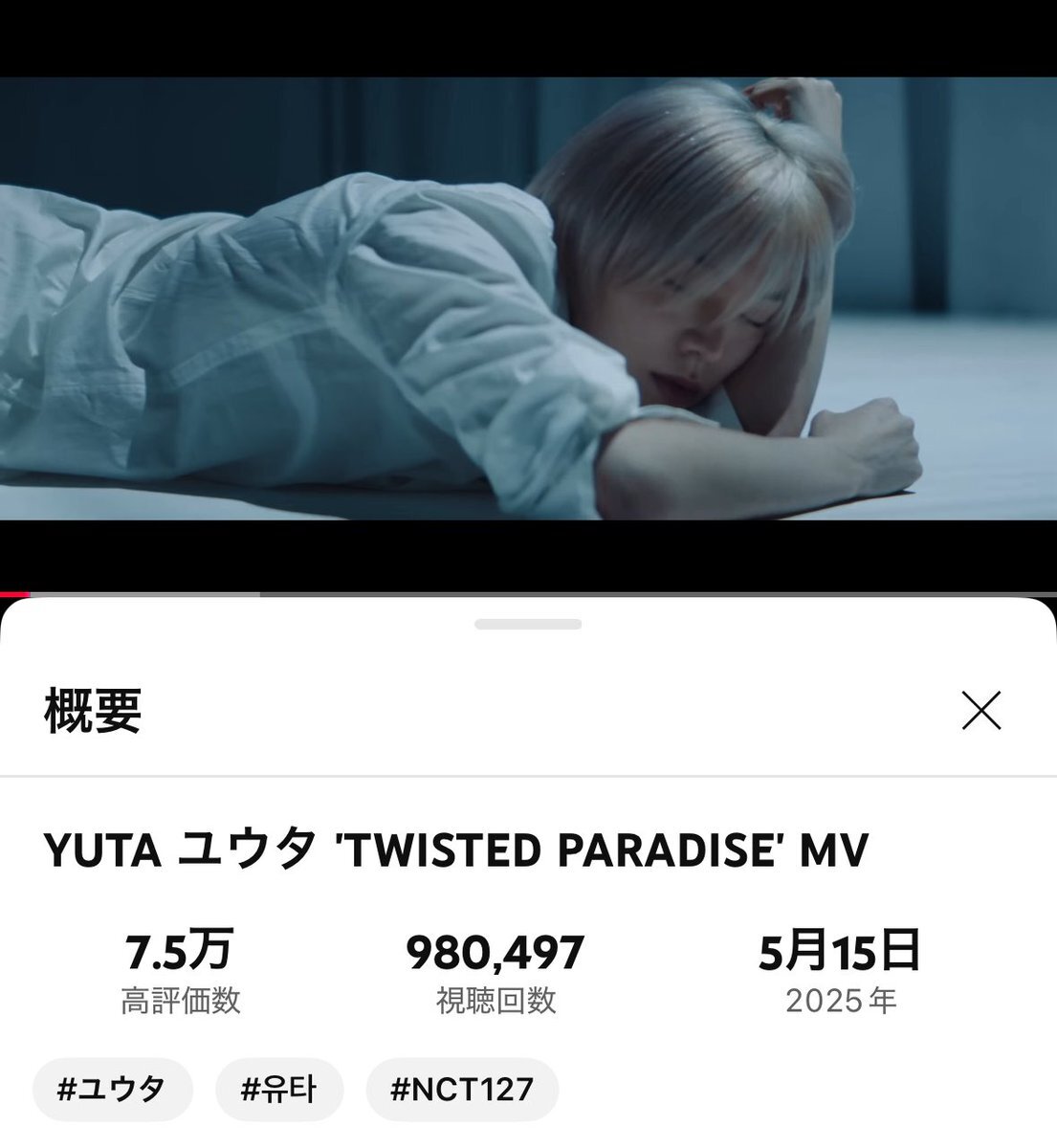This screenshot has height=1148, width=1057.
Task: Click the 高評価数 label
Action: pos(180,1001)
